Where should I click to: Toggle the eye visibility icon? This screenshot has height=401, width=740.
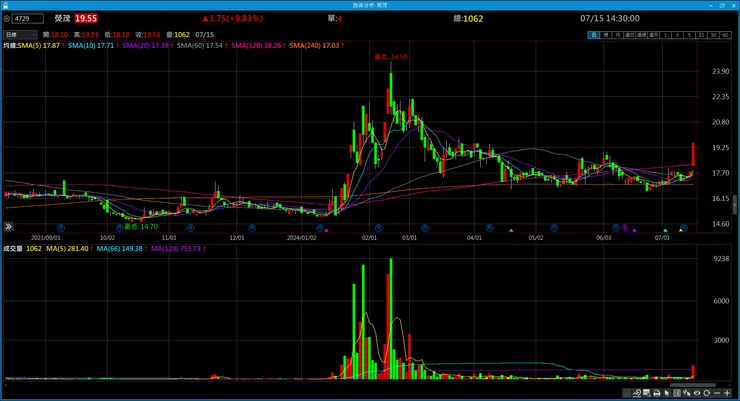coord(697,393)
